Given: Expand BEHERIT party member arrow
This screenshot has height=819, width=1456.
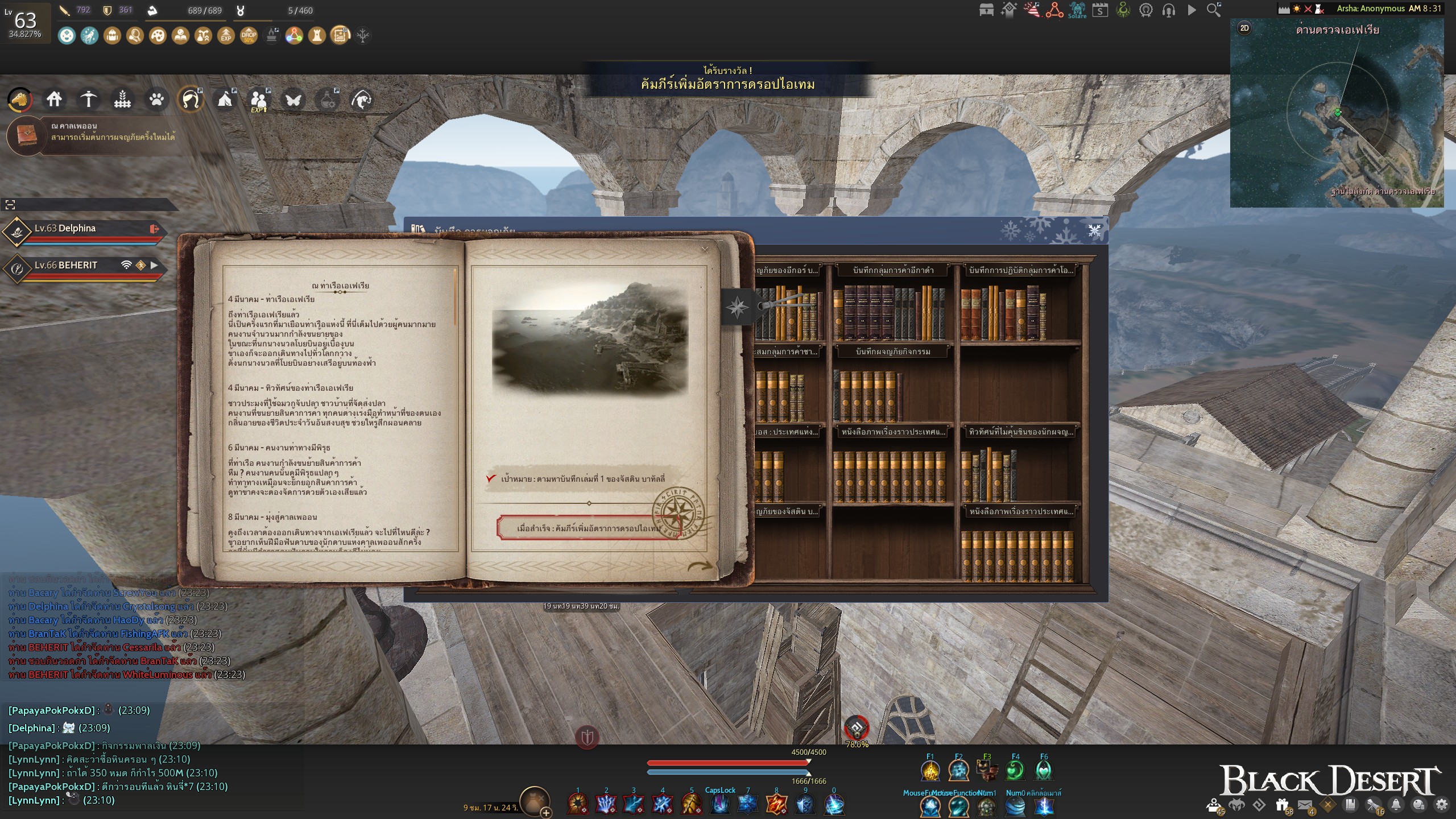Looking at the screenshot, I should 154,265.
